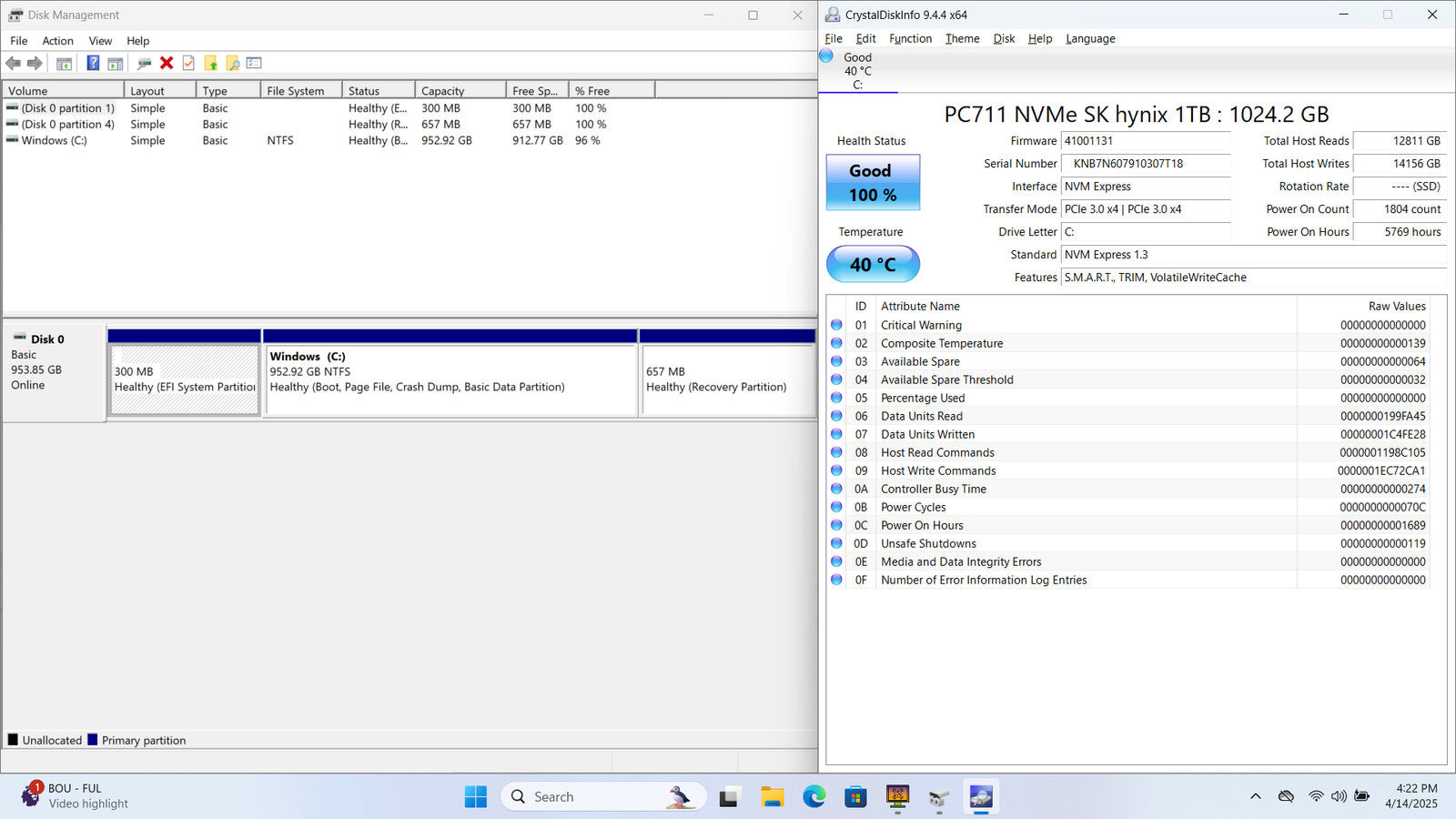Click the checklist settings view icon

point(254,64)
